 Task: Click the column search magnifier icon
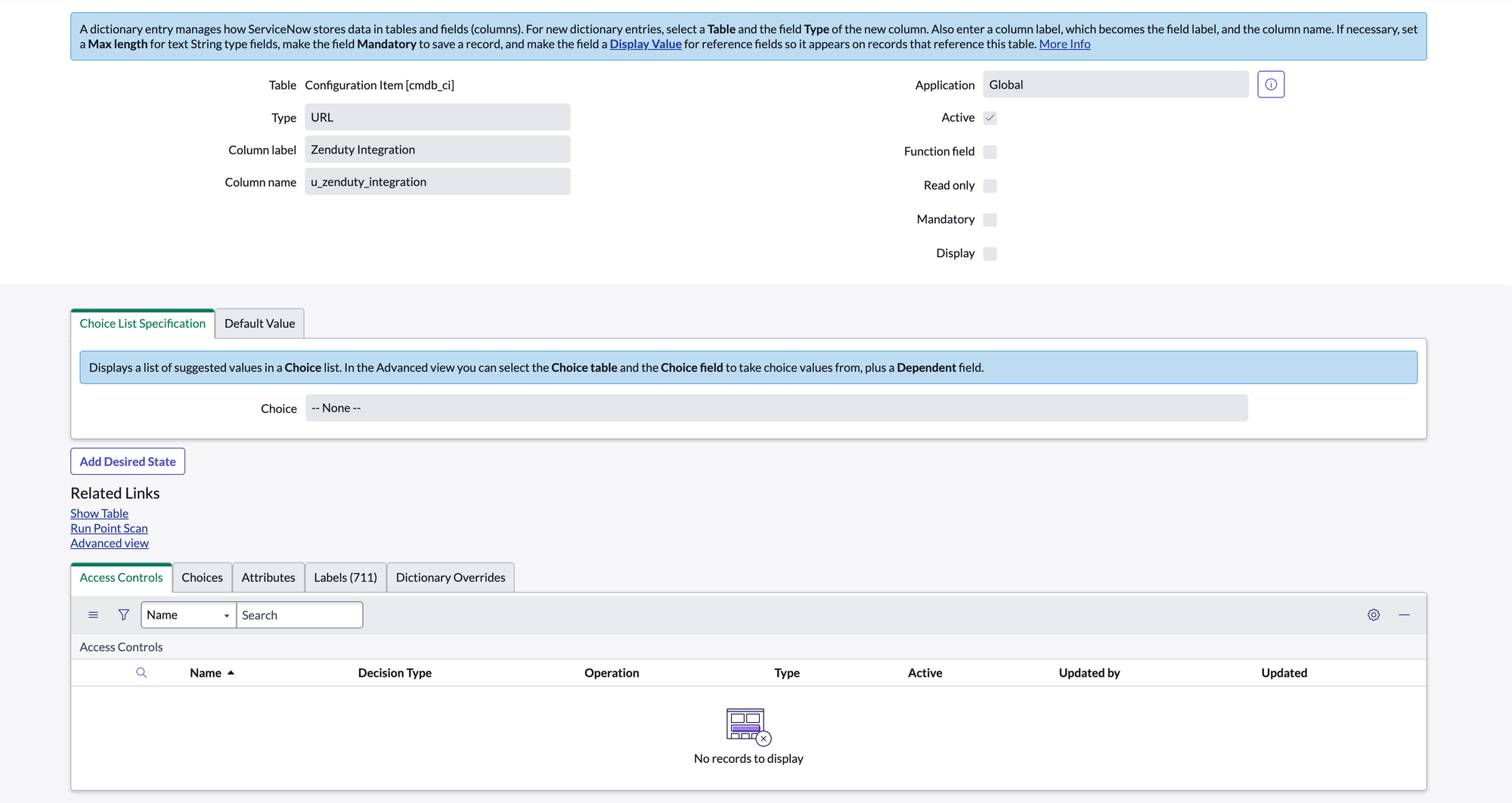141,673
